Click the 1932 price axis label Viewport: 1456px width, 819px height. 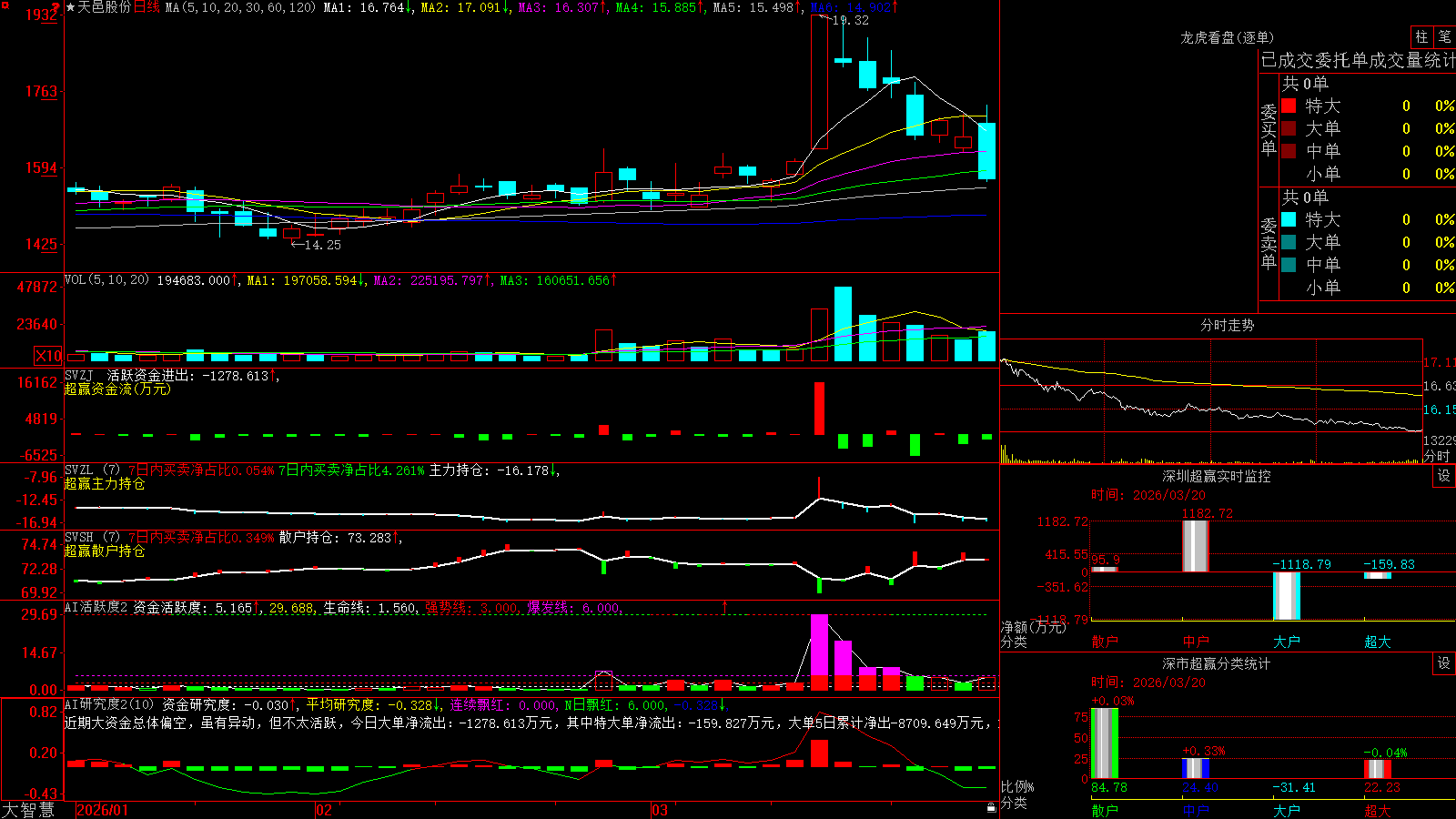tap(41, 15)
